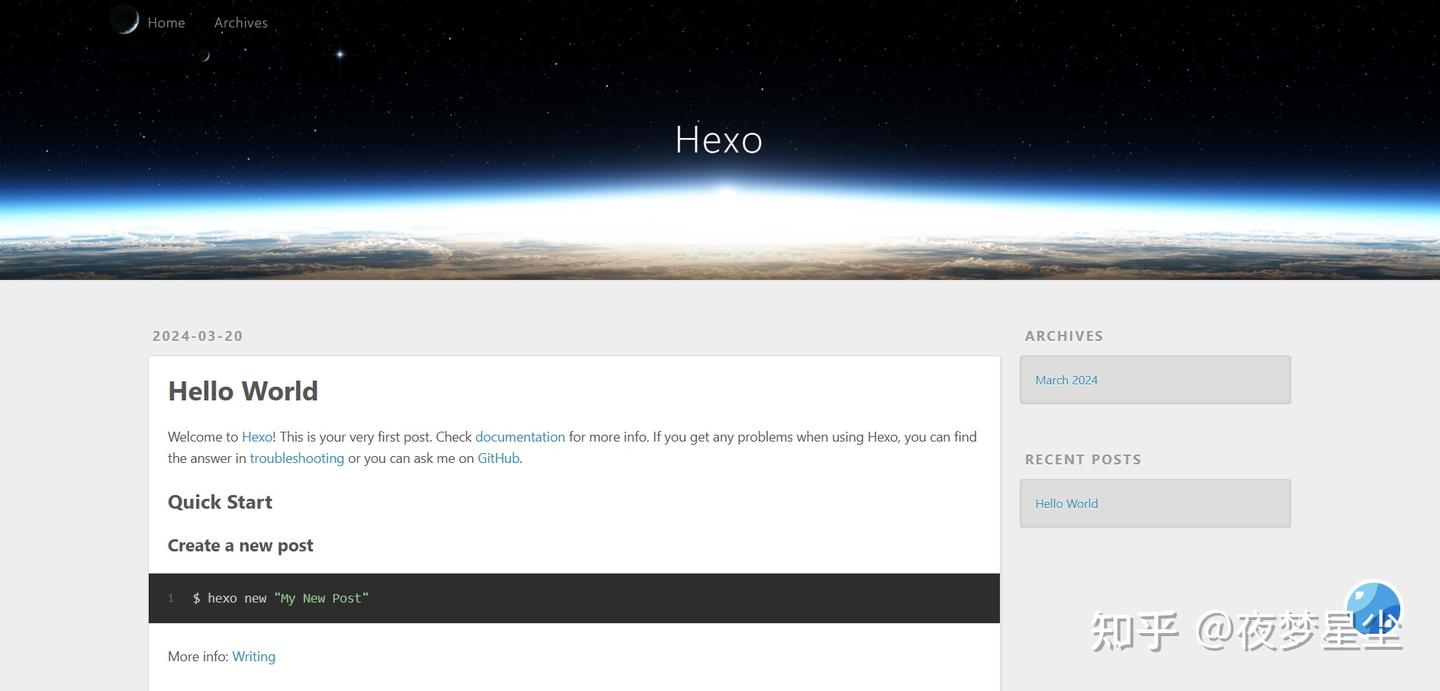Follow the "documentation" link

pos(520,437)
